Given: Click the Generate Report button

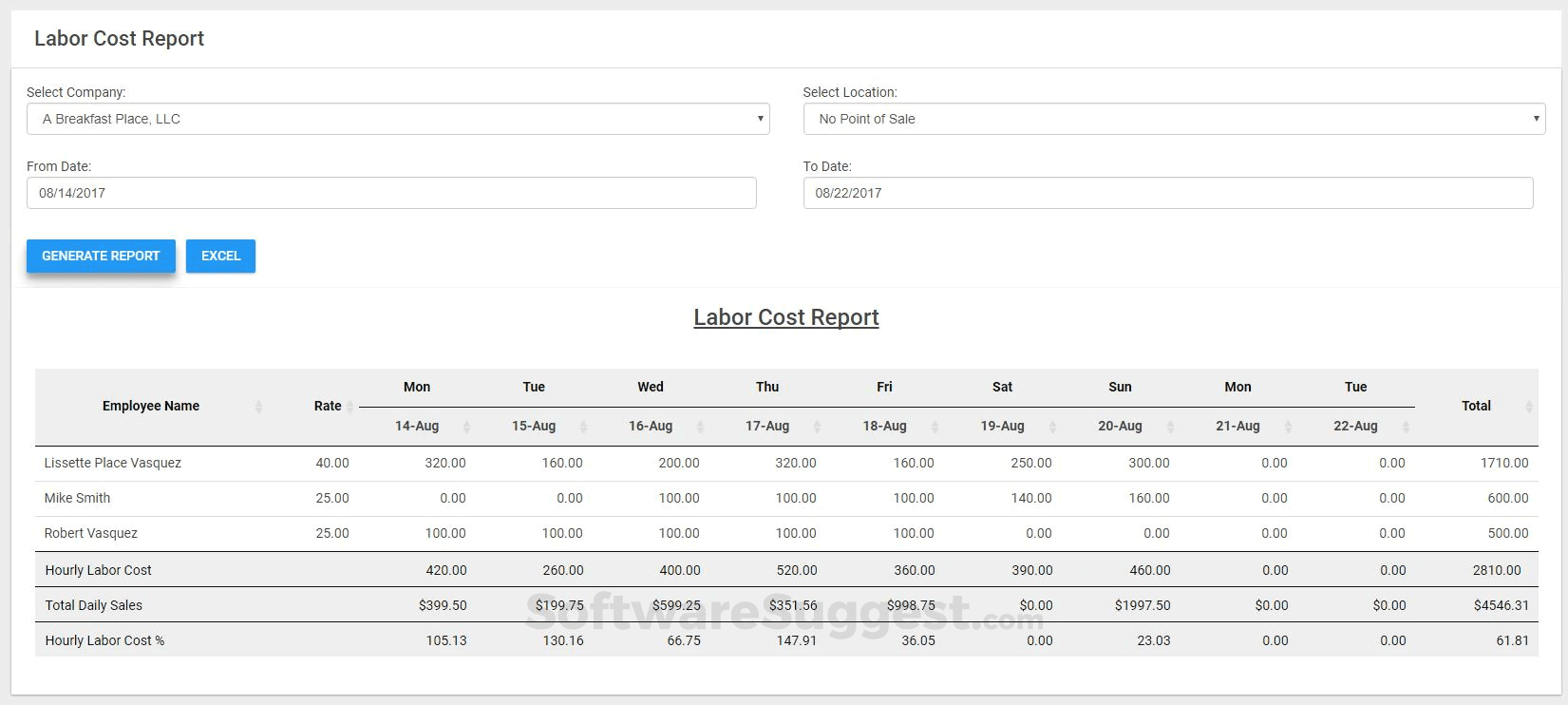Looking at the screenshot, I should pyautogui.click(x=101, y=256).
